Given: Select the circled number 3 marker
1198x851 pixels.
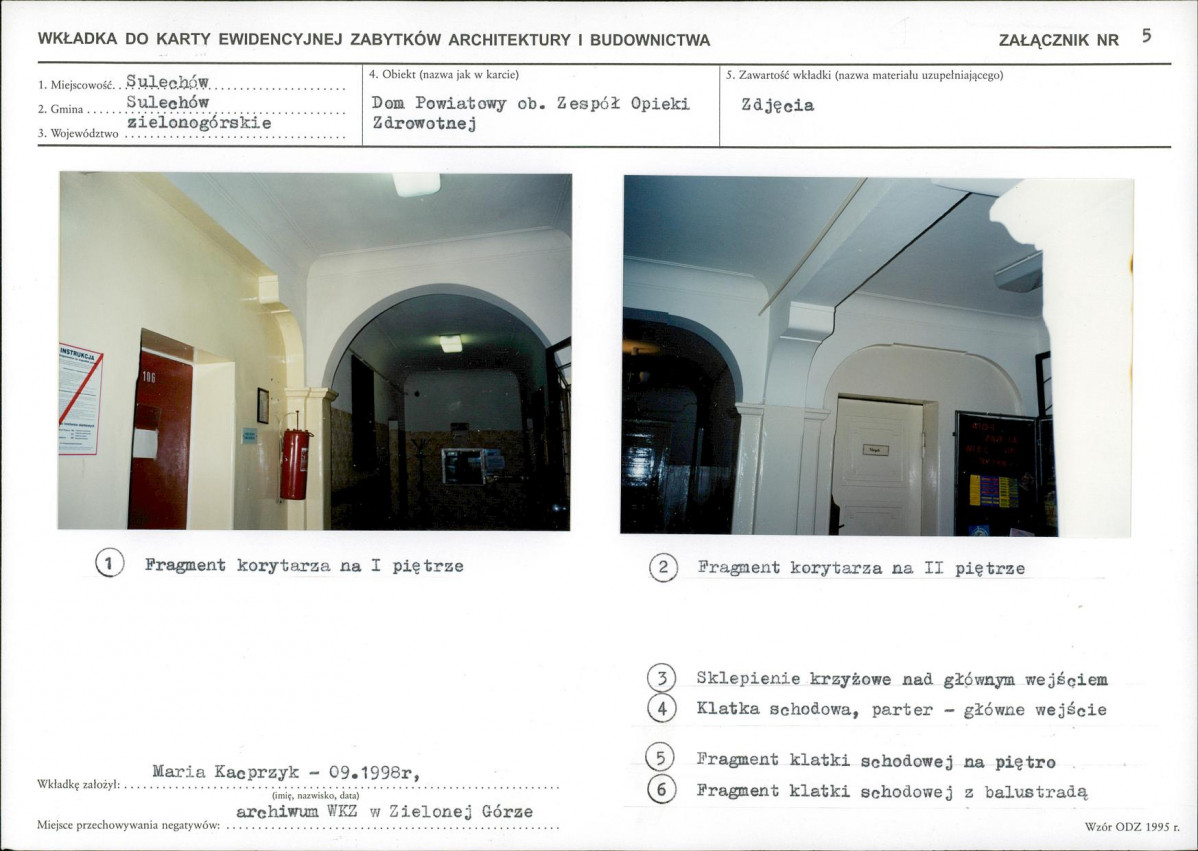Looking at the screenshot, I should click(x=662, y=678).
